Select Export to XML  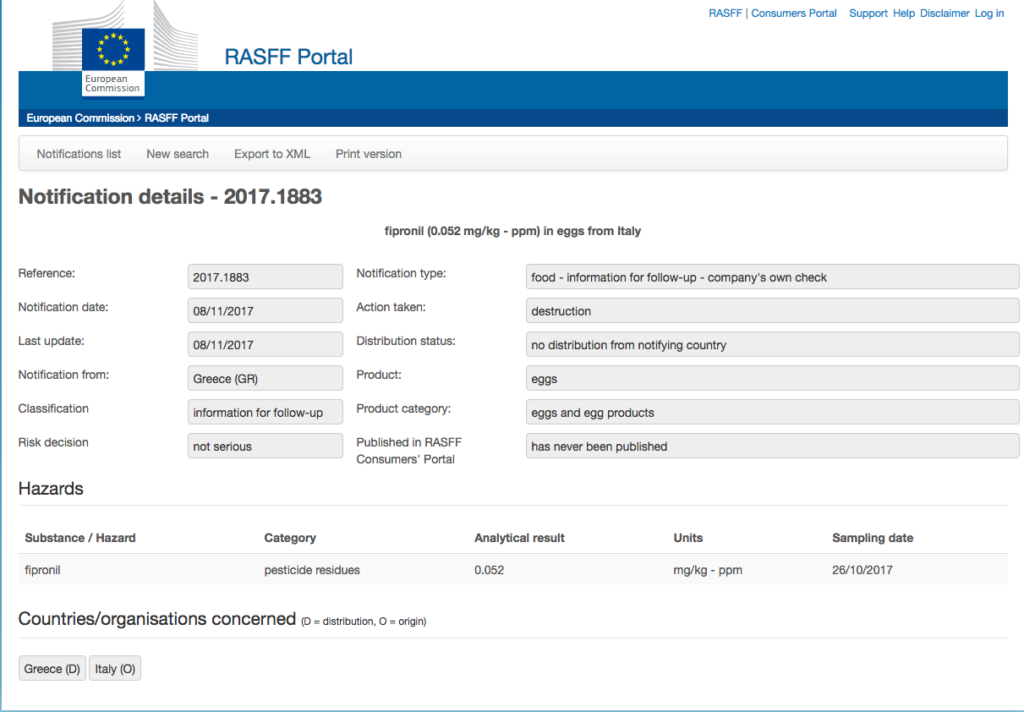pyautogui.click(x=272, y=154)
